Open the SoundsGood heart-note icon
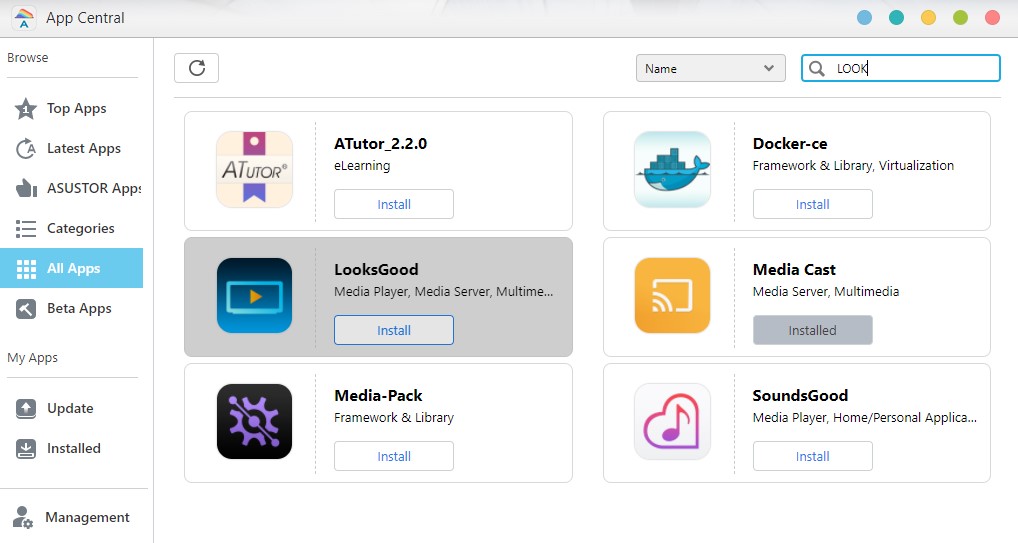 (673, 422)
